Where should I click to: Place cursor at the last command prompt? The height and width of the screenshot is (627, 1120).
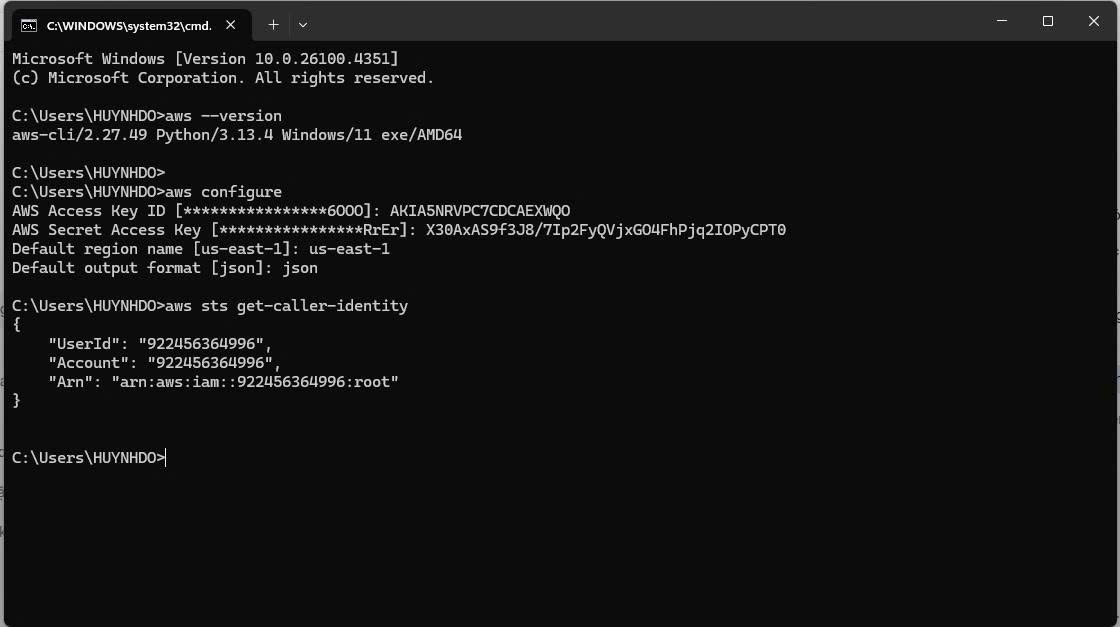pyautogui.click(x=166, y=458)
